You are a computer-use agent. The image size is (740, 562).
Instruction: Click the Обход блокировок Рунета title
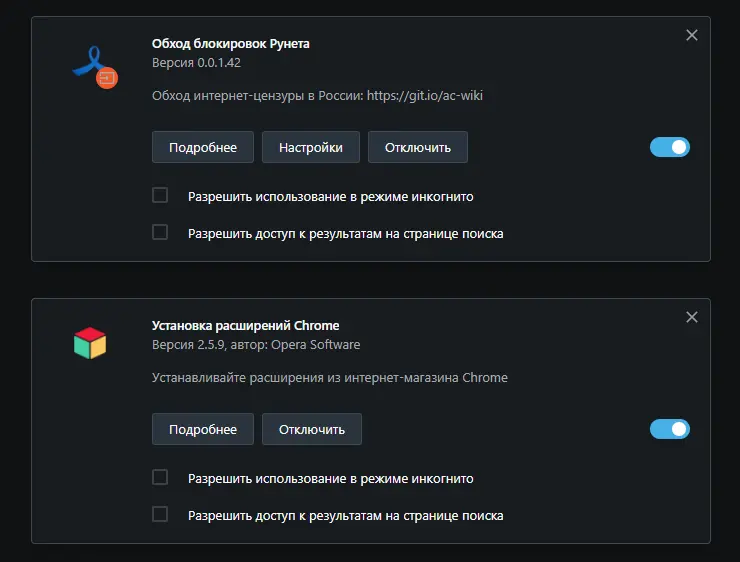pos(231,44)
